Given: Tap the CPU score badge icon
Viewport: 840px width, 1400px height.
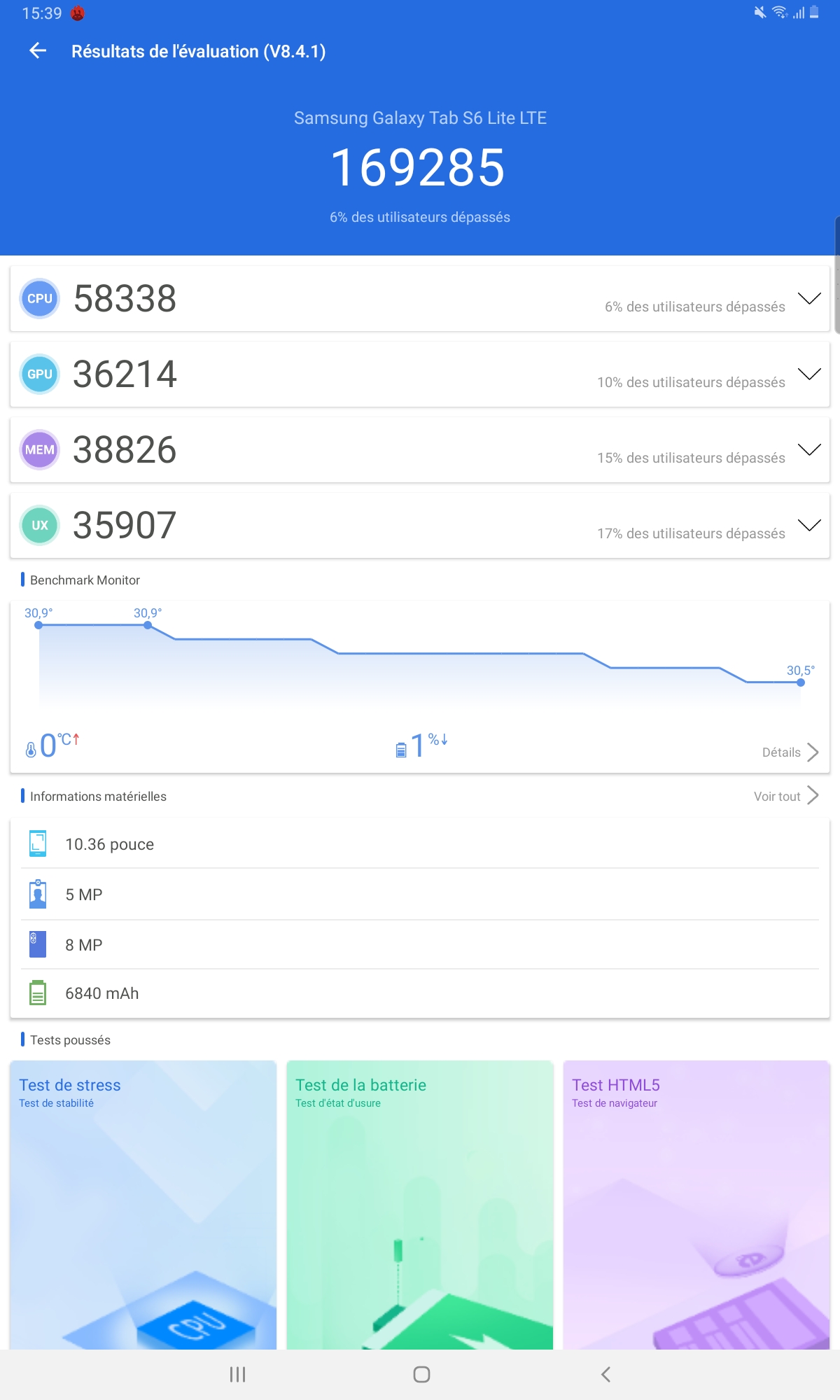Looking at the screenshot, I should (40, 298).
